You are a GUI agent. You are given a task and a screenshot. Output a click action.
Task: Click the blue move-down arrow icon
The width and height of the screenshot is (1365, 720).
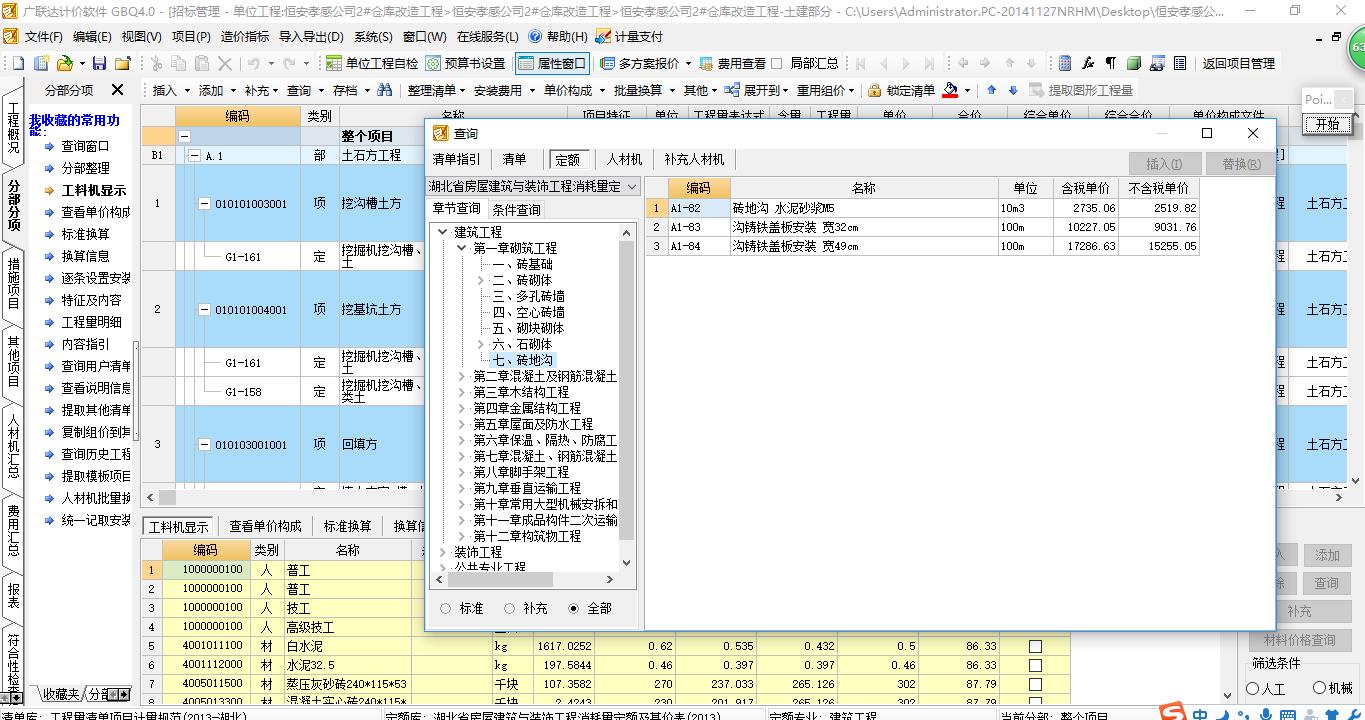pyautogui.click(x=1013, y=90)
